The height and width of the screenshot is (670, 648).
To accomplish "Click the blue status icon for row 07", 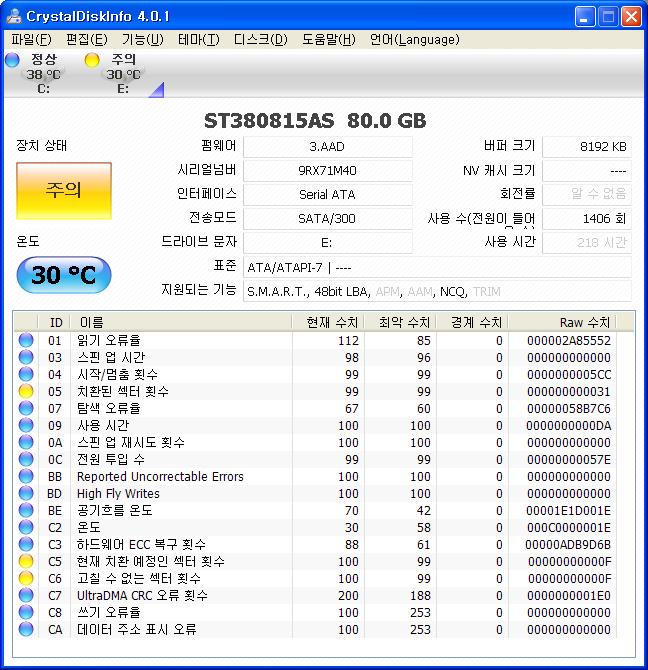I will 26,408.
